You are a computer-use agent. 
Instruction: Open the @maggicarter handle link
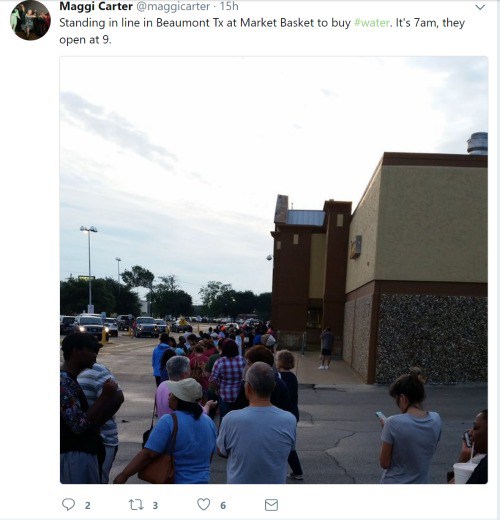tap(173, 6)
